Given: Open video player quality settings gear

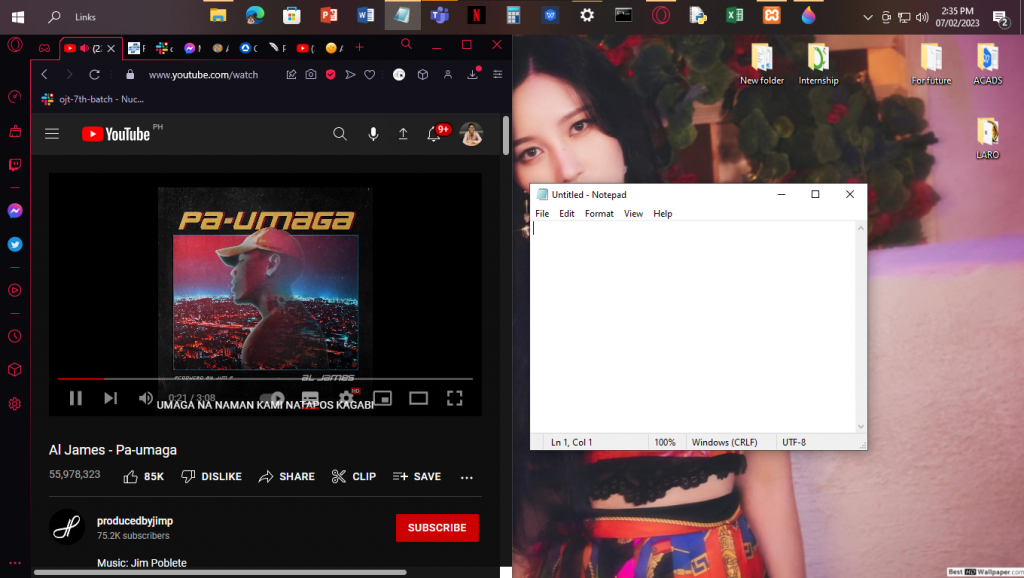Looking at the screenshot, I should [346, 398].
